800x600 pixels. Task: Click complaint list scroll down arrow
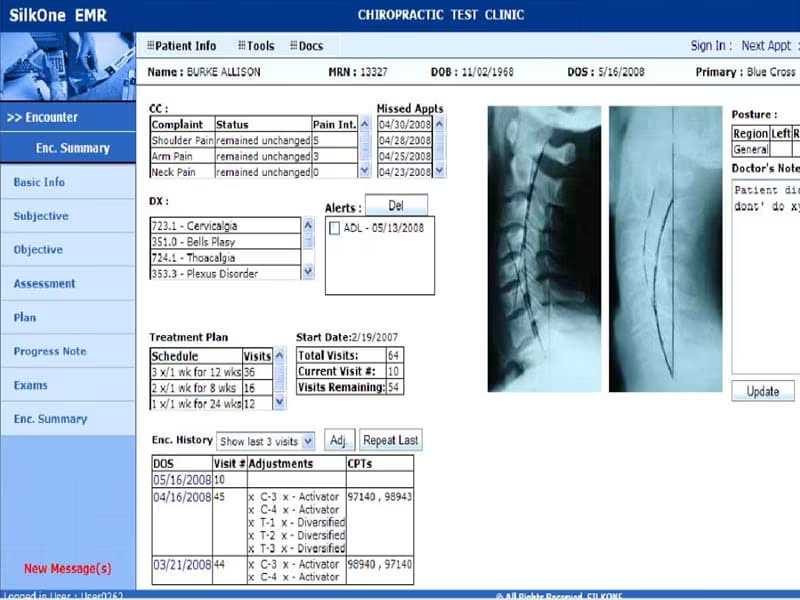(364, 170)
